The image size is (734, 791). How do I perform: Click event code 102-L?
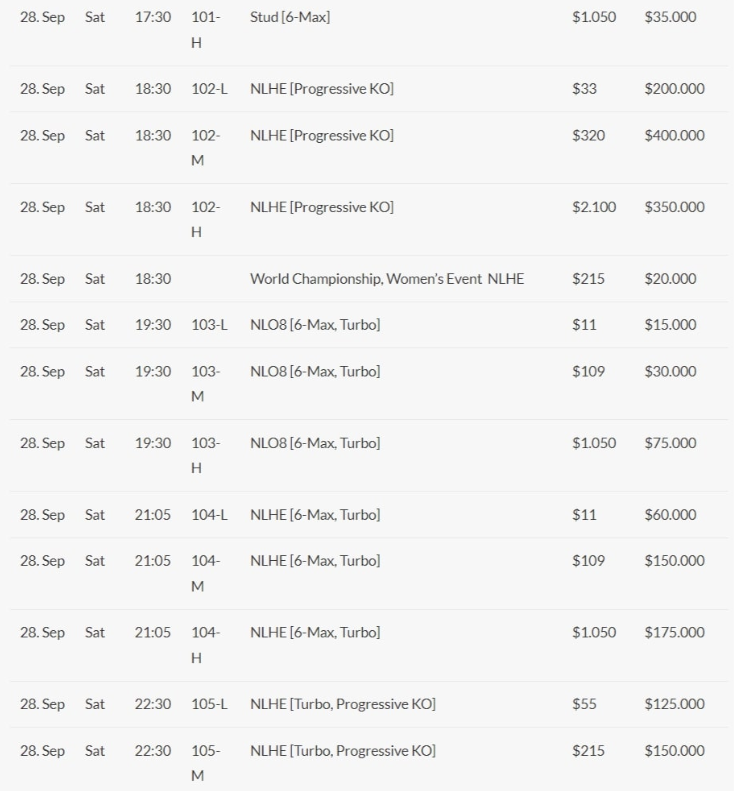(209, 89)
